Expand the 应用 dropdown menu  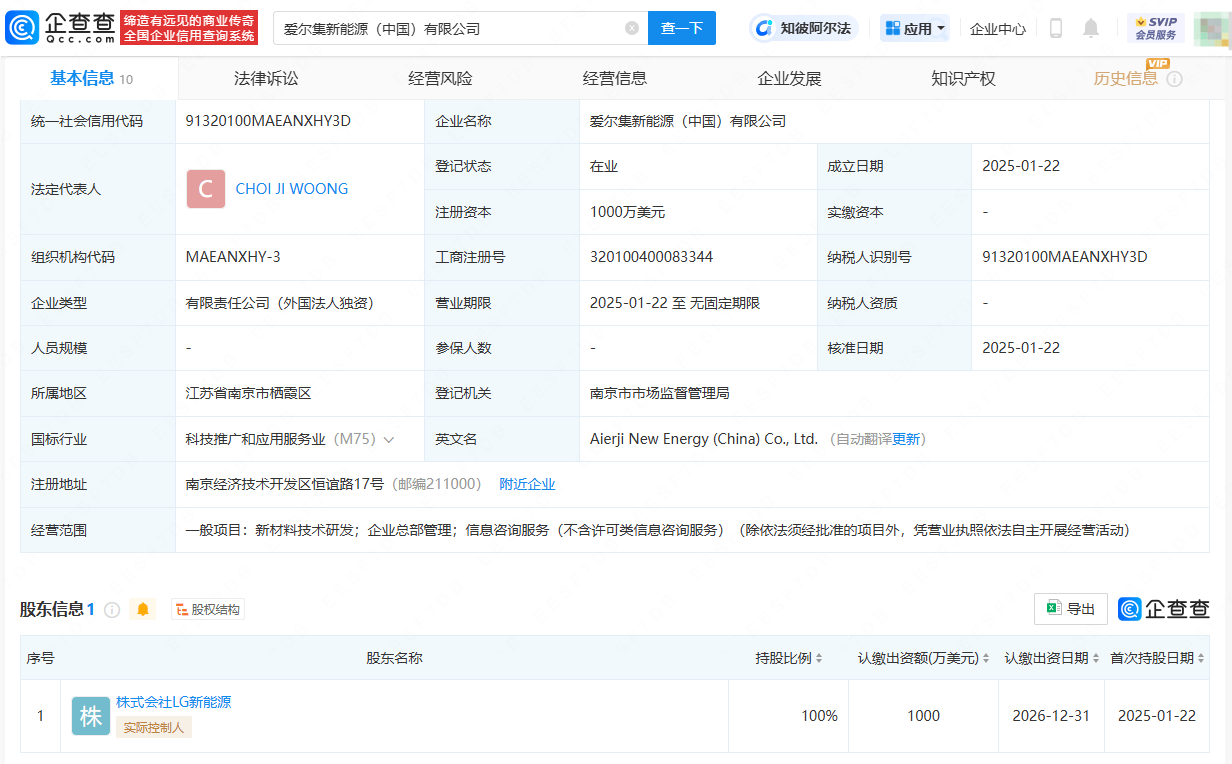(x=915, y=28)
